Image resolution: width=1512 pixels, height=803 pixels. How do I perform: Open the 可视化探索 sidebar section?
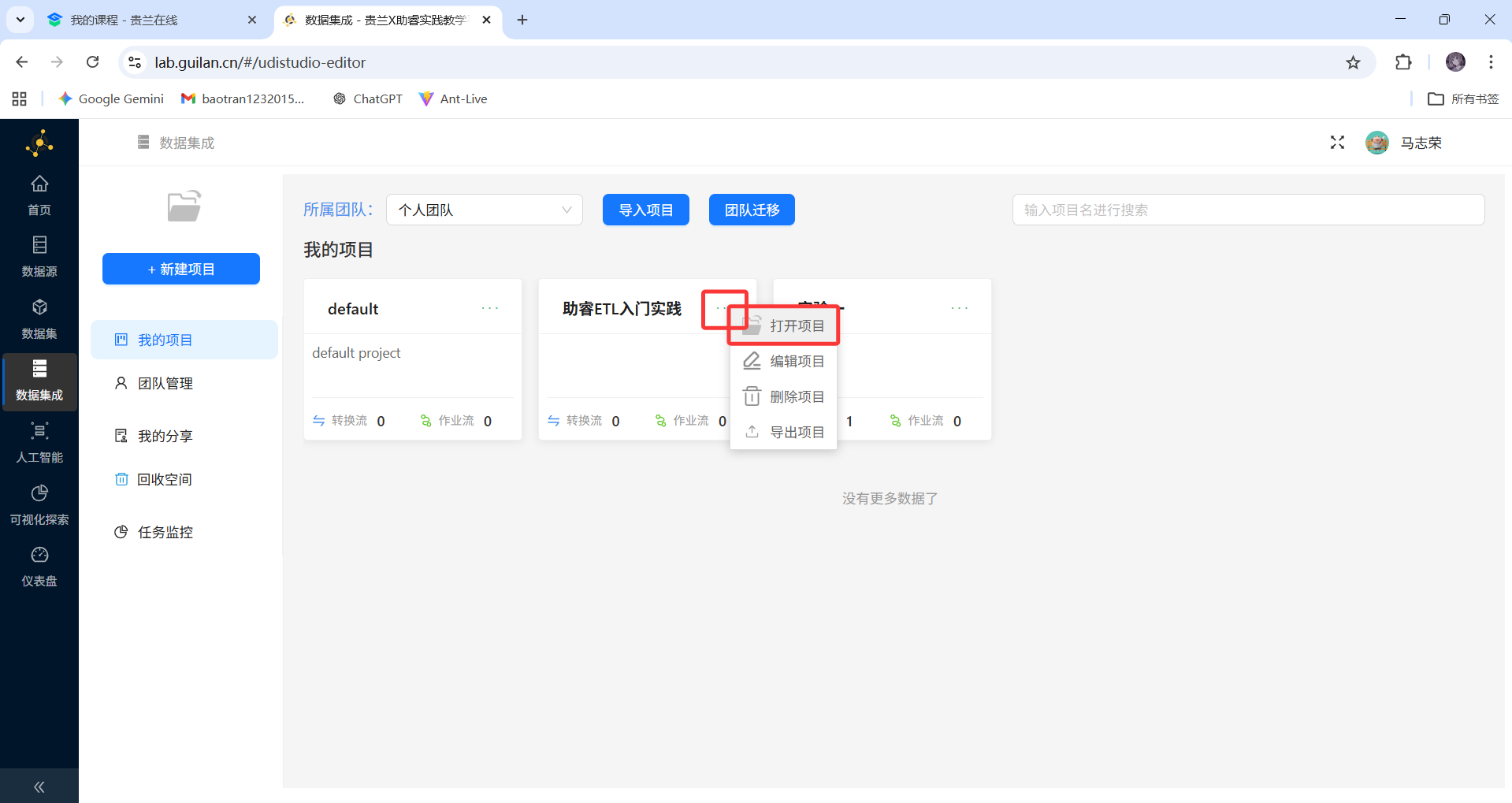39,505
